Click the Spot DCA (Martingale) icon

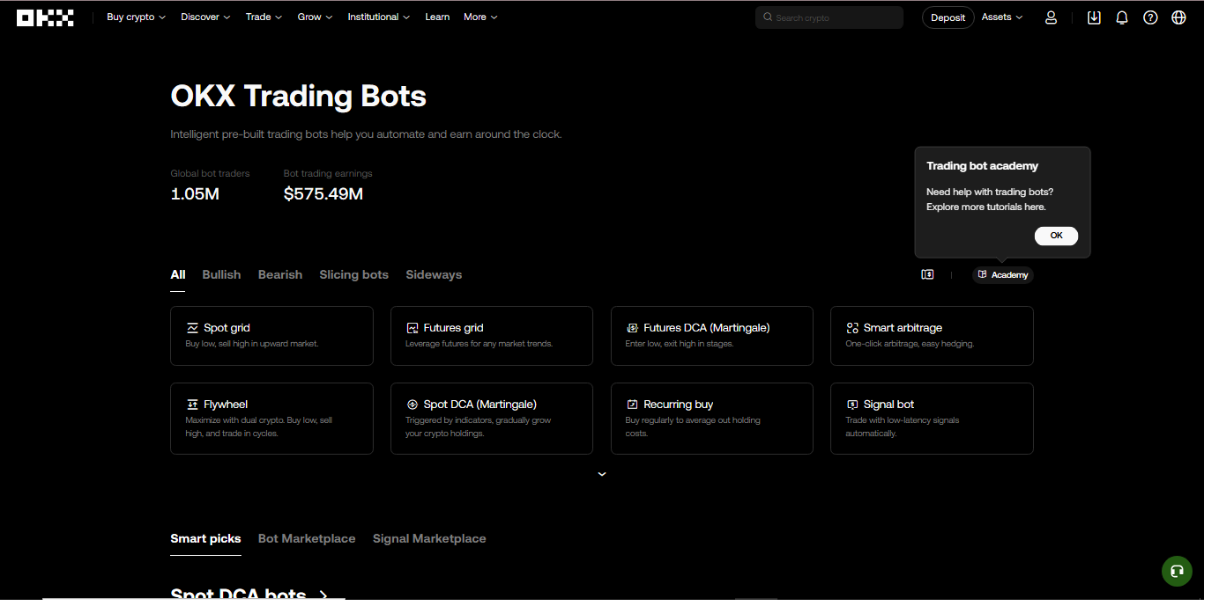tap(412, 404)
